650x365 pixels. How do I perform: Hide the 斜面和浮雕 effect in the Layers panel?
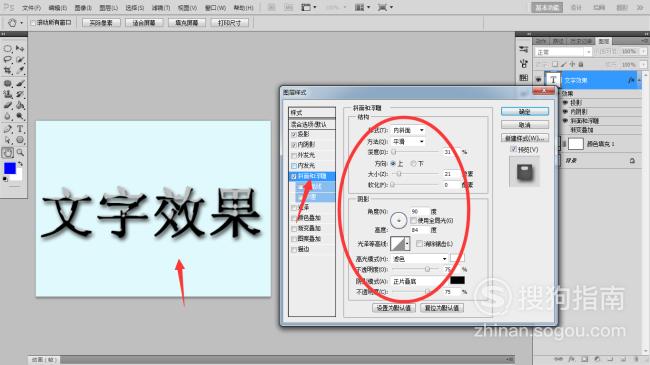tap(565, 121)
